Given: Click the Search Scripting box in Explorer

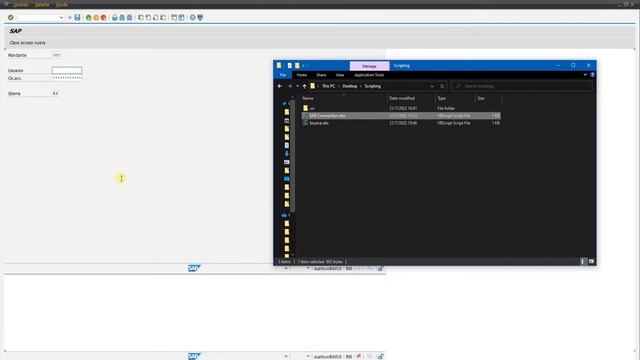Looking at the screenshot, I should tap(522, 86).
